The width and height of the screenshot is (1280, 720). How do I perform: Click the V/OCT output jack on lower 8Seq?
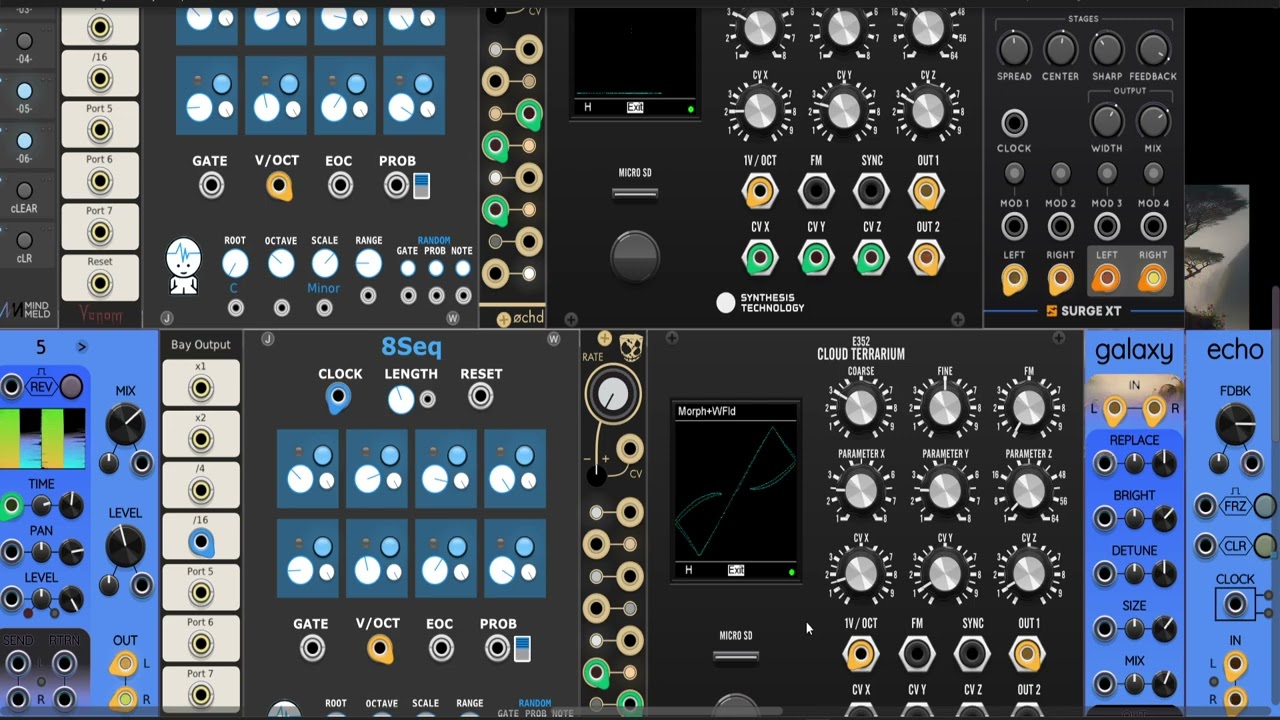tap(379, 649)
